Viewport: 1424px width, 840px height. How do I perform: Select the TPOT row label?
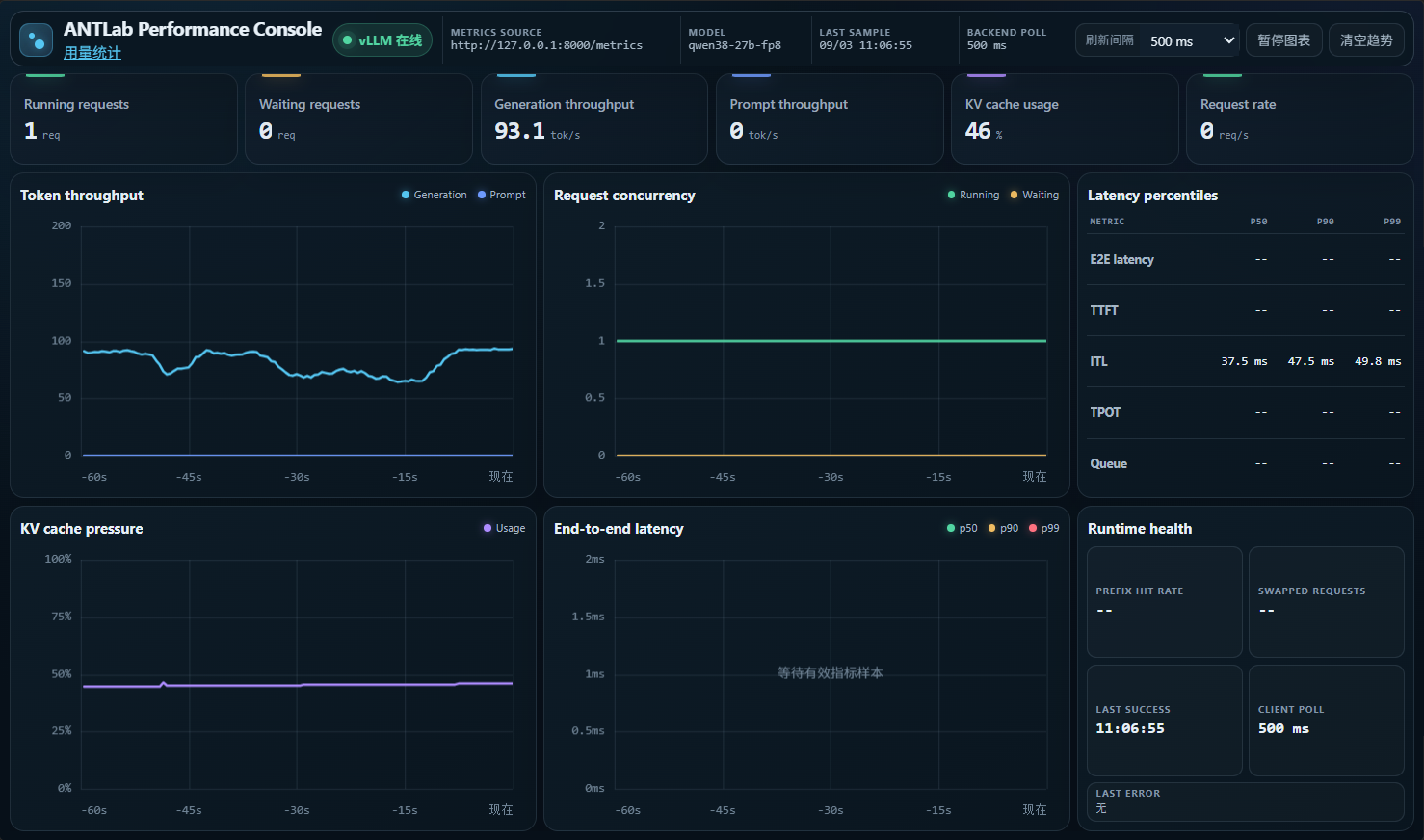1105,412
